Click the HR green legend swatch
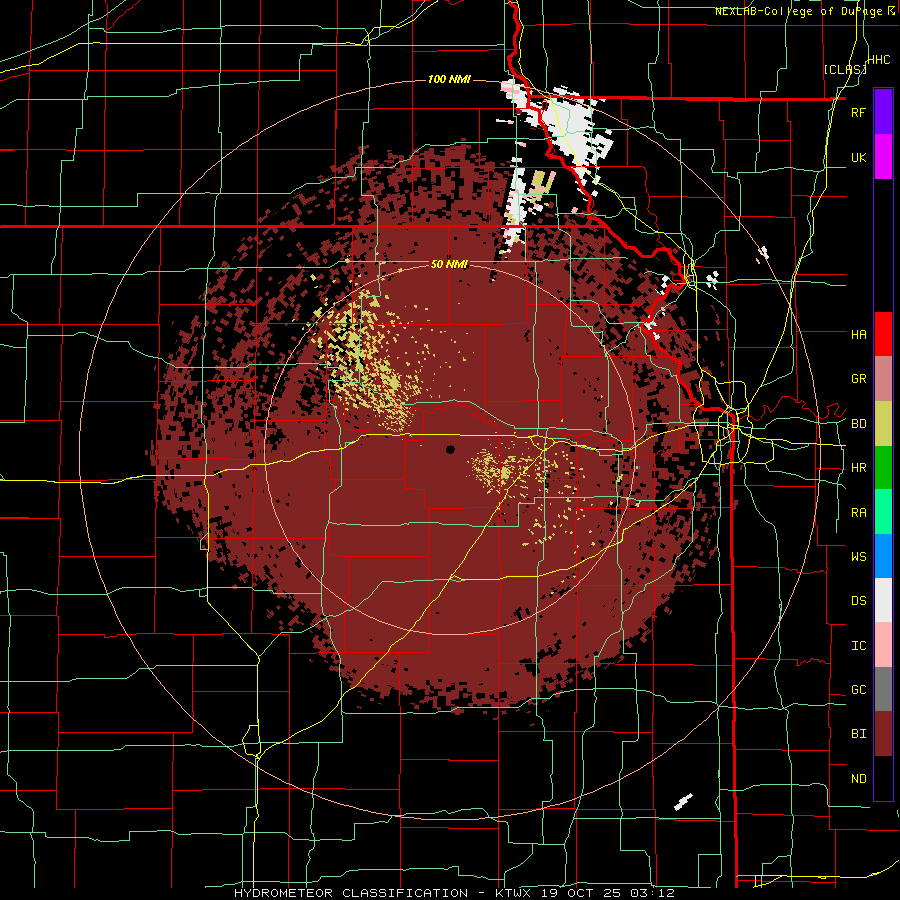Image resolution: width=900 pixels, height=900 pixels. pyautogui.click(x=883, y=468)
